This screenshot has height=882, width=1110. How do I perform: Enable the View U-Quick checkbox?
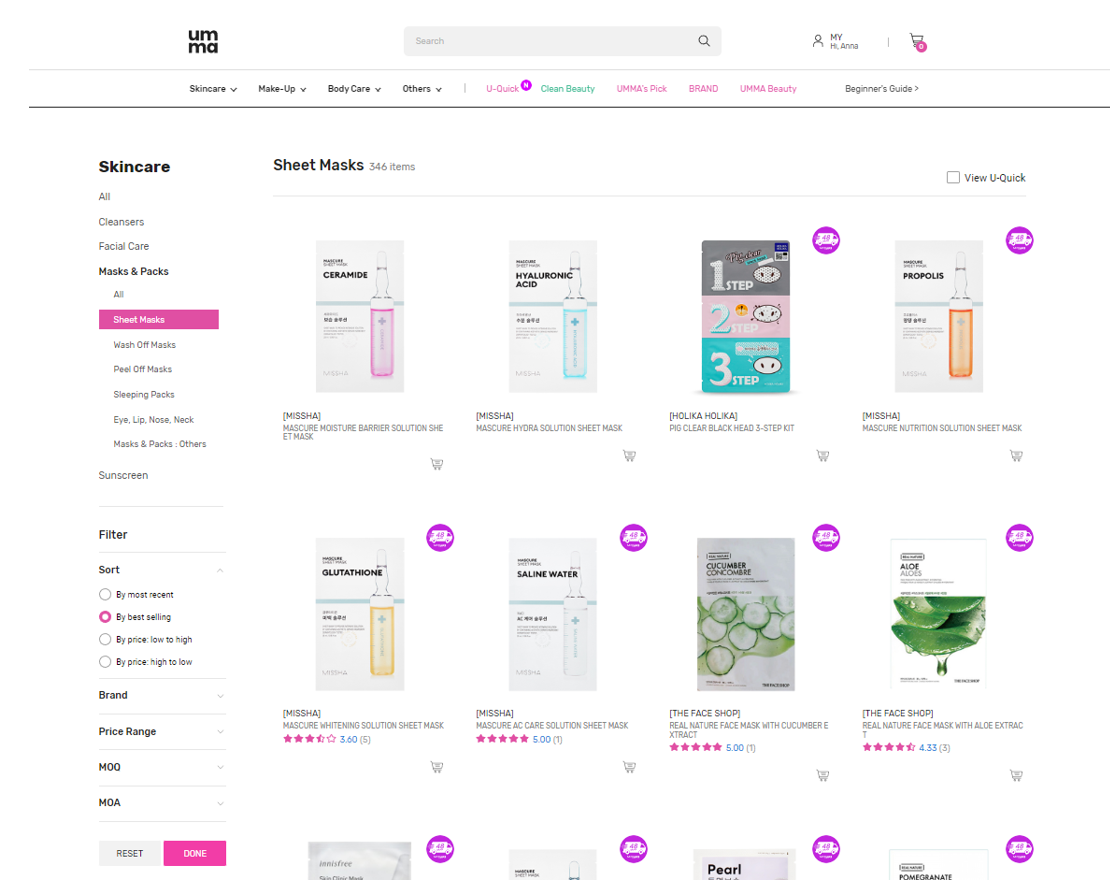tap(953, 178)
